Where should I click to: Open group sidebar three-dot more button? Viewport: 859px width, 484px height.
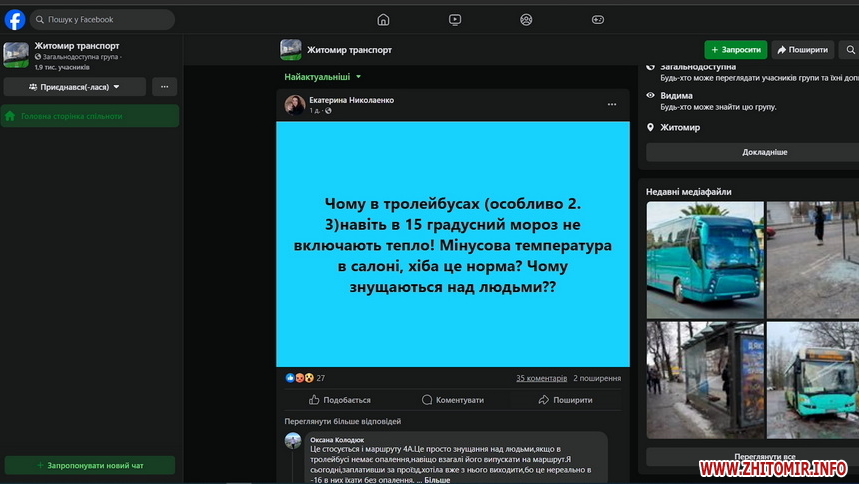(164, 87)
